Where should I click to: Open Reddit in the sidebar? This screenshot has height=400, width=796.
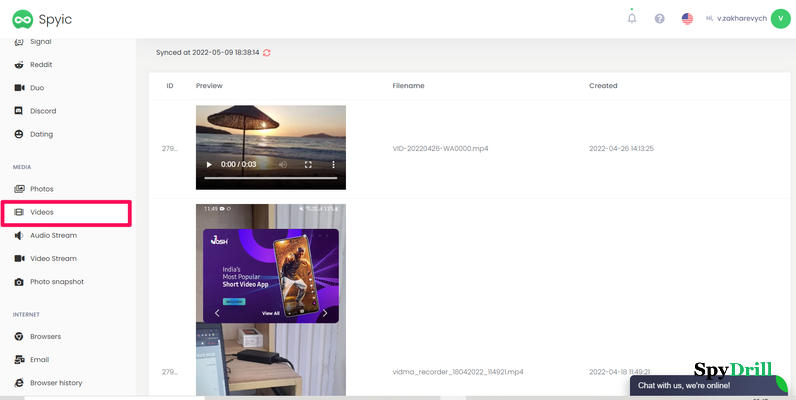pyautogui.click(x=41, y=65)
